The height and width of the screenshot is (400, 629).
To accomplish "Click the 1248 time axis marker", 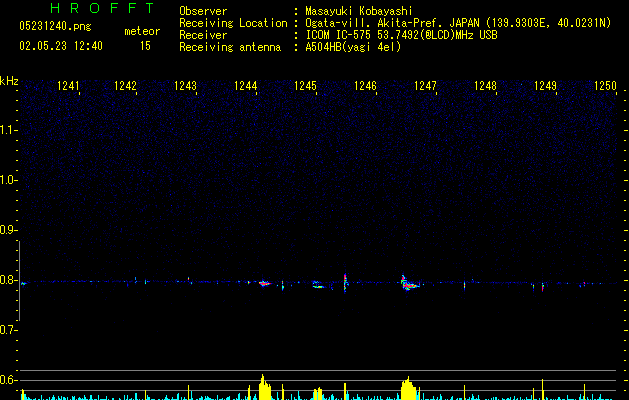I will coord(485,86).
